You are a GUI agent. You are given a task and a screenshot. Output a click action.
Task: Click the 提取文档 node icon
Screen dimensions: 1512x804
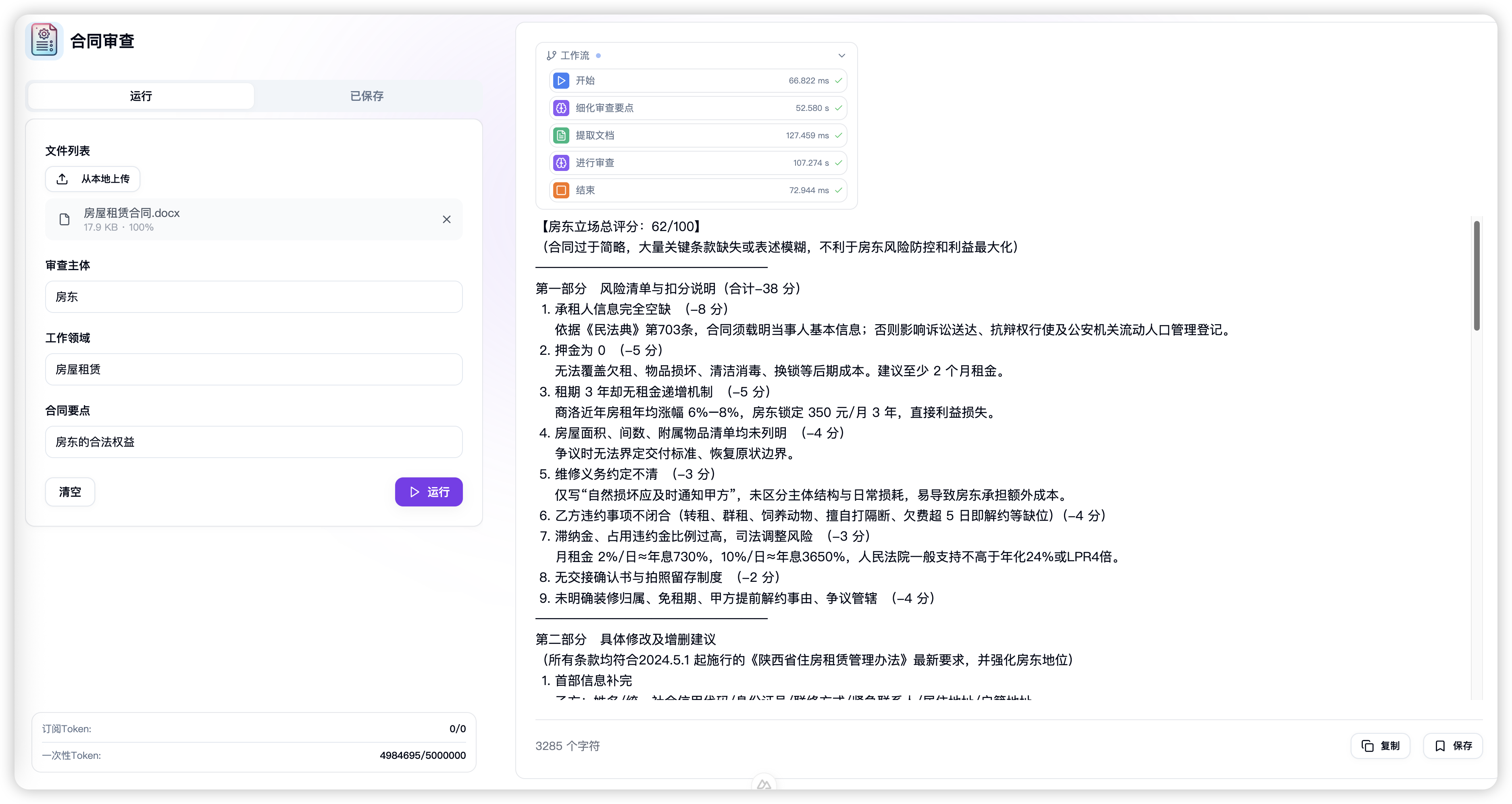coord(561,135)
